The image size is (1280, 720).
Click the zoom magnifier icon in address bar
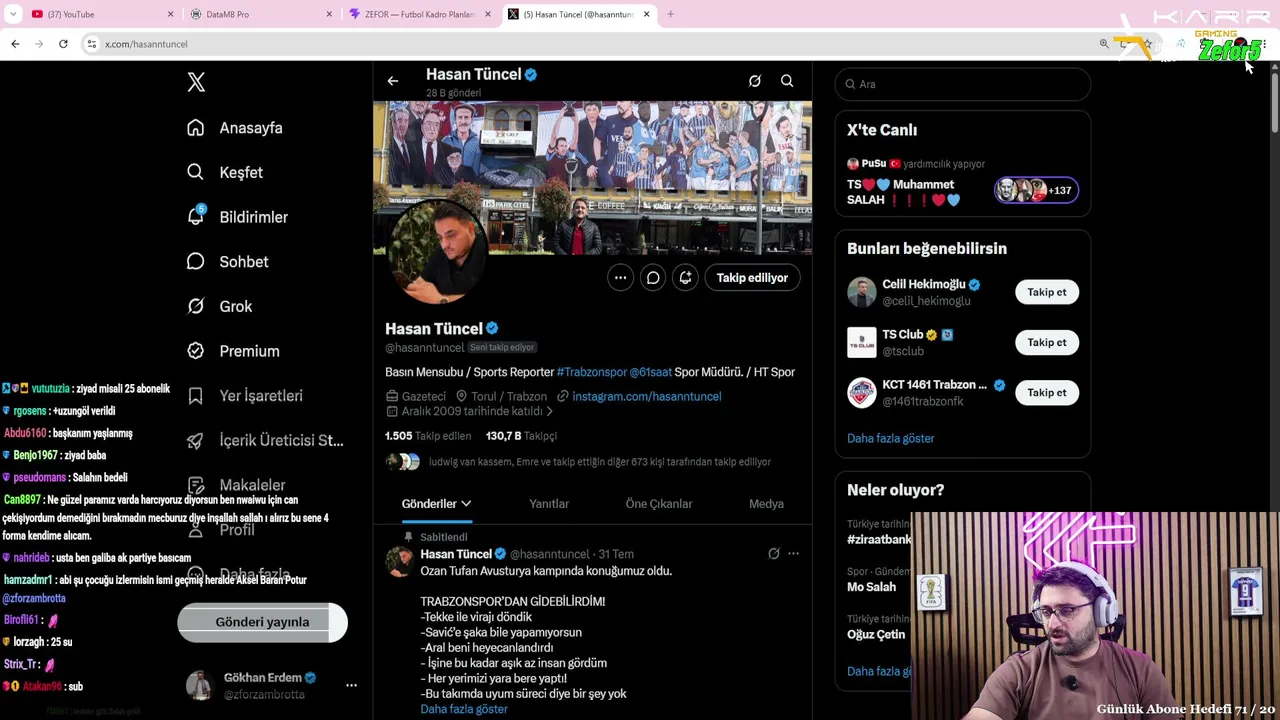tap(1104, 44)
